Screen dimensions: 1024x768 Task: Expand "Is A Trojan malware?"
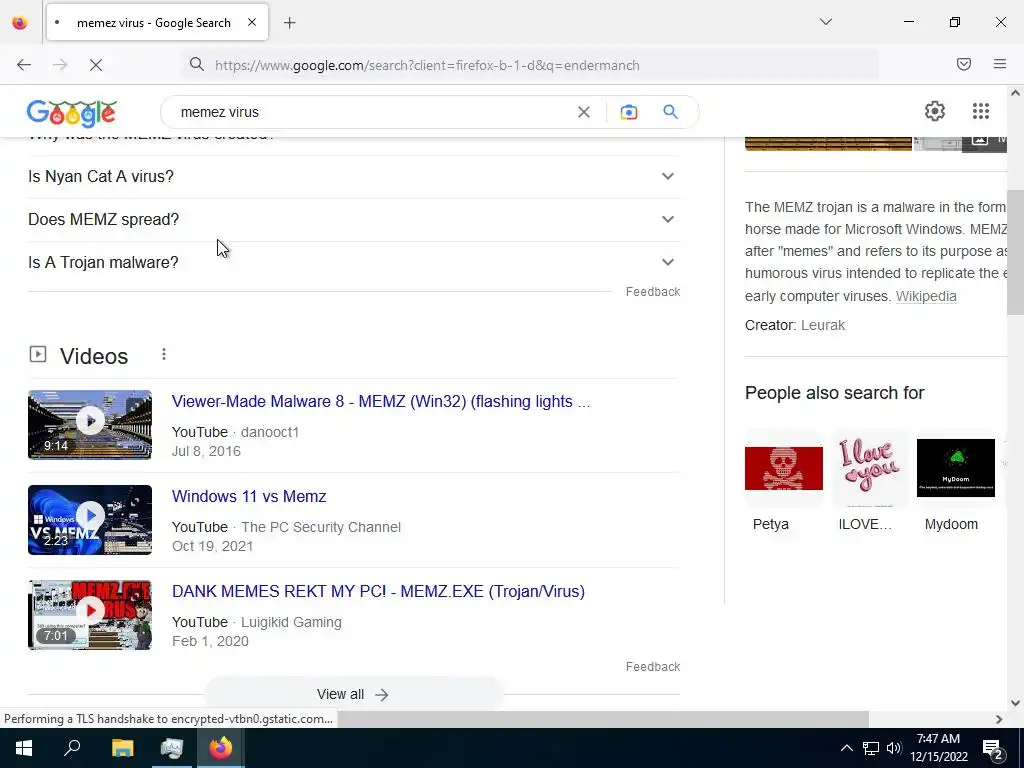pos(354,262)
